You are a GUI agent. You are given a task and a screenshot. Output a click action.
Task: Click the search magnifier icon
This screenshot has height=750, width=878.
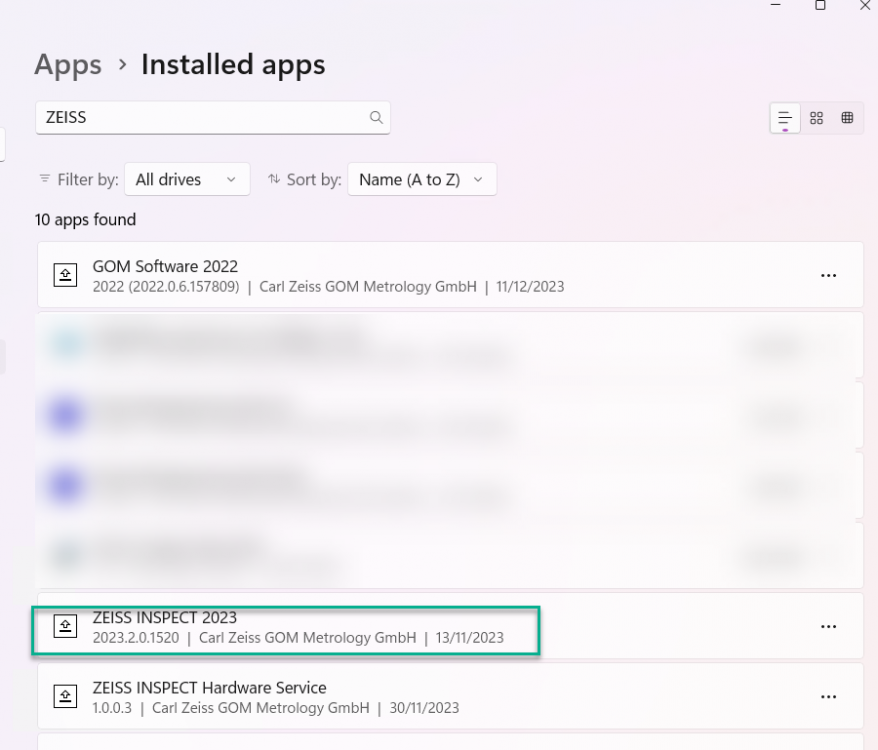[376, 117]
